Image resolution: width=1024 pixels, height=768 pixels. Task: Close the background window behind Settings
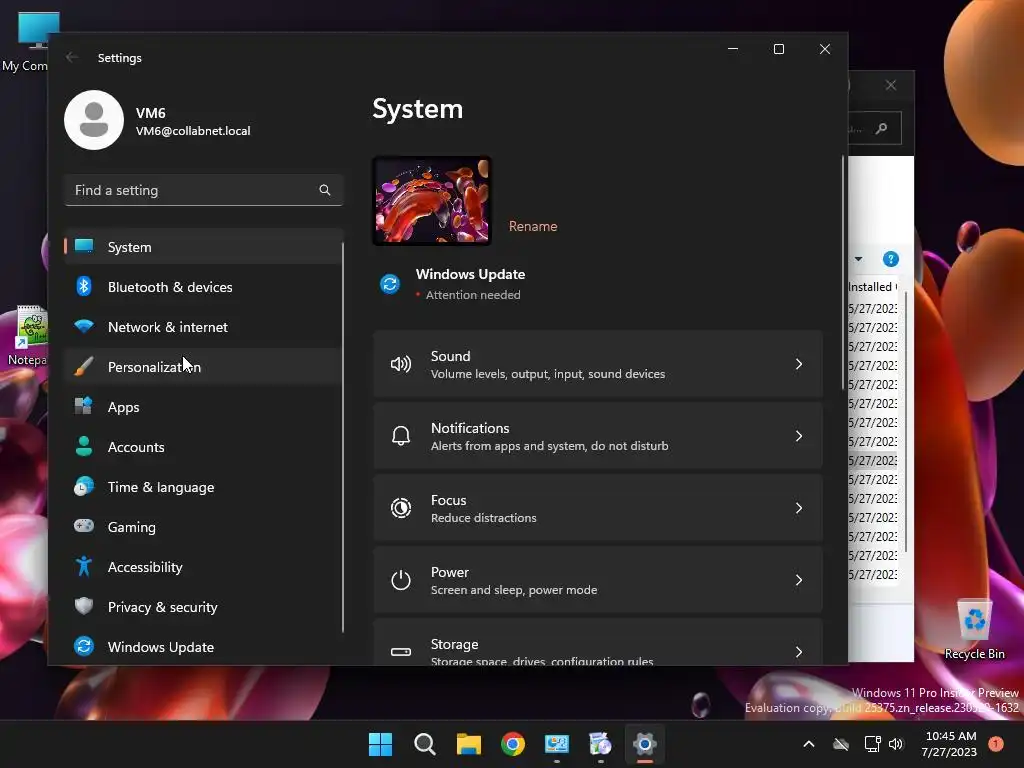pos(891,86)
